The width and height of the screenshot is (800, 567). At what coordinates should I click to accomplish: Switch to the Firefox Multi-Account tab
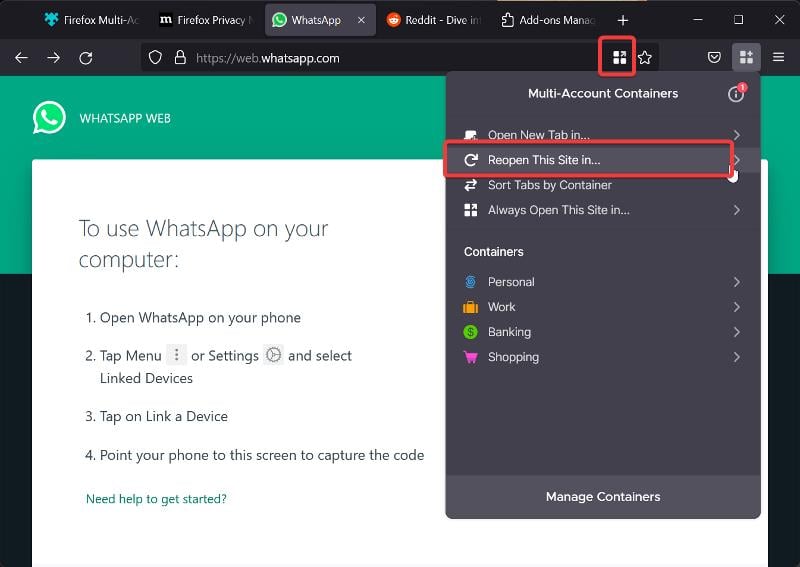click(92, 20)
